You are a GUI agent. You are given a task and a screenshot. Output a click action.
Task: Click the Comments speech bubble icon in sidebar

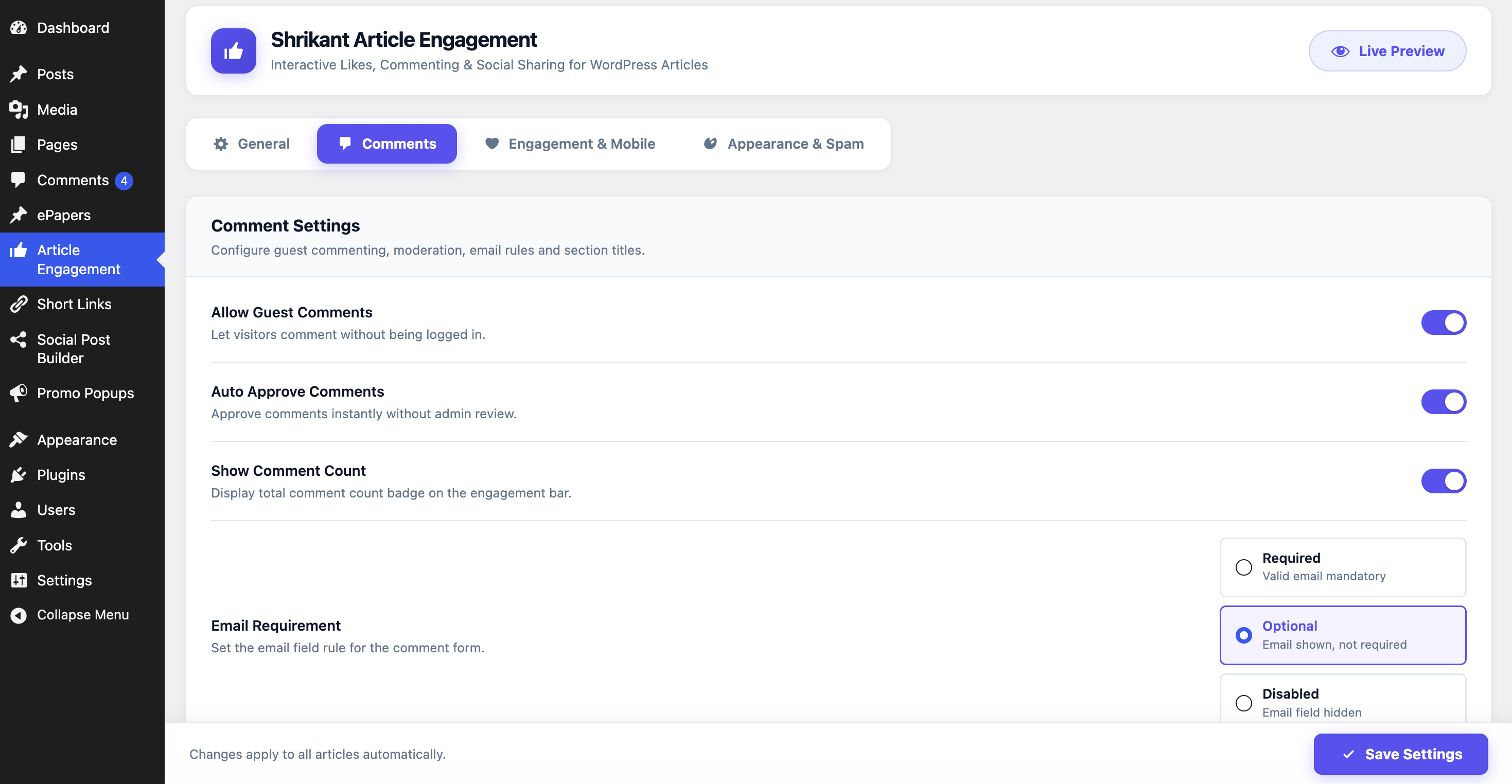point(19,180)
